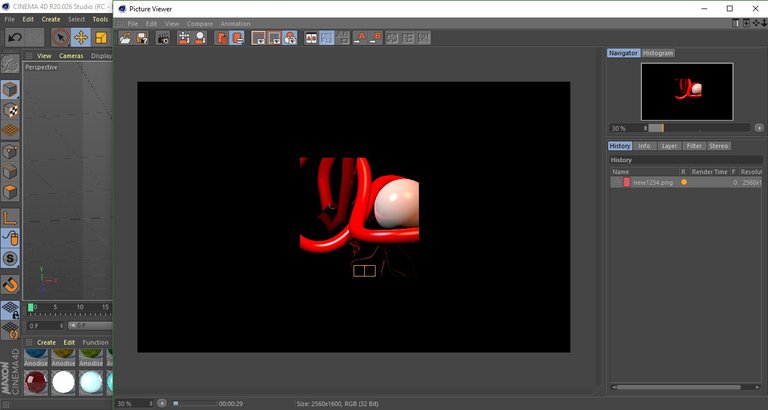
Task: Open the Picture Viewer View menu
Action: 172,24
